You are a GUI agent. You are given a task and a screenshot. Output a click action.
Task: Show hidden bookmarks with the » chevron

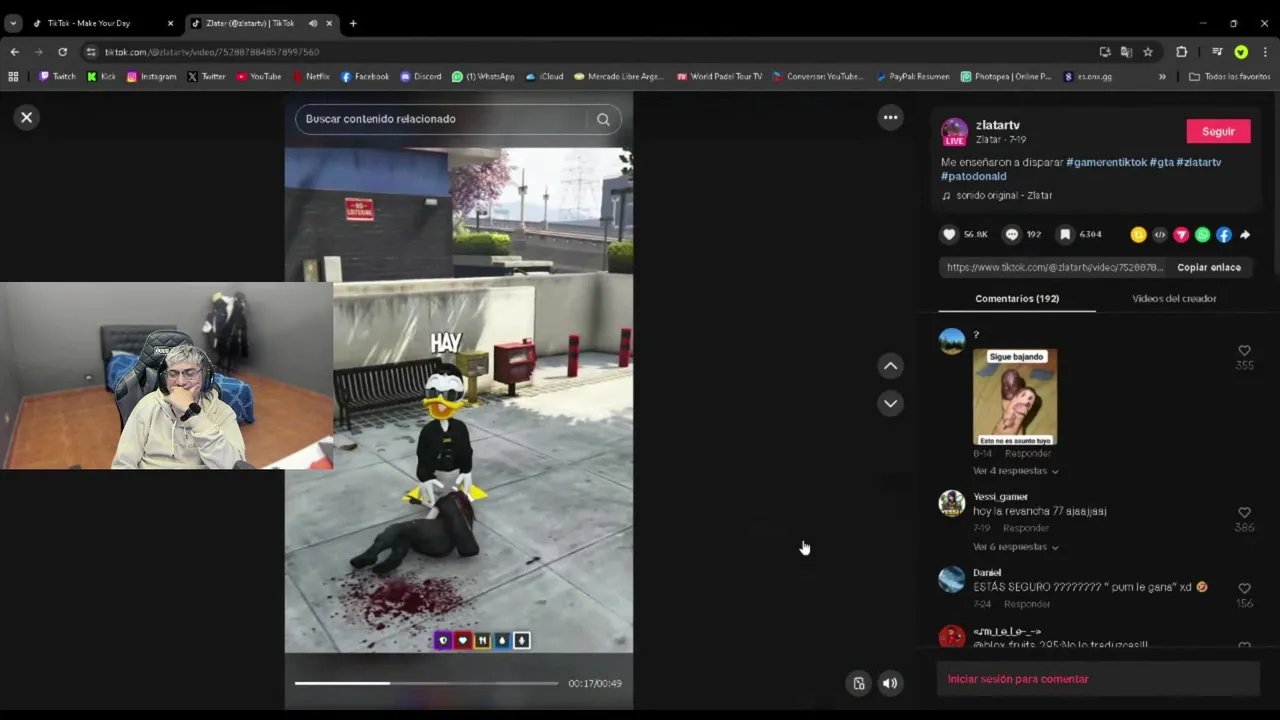tap(1162, 76)
